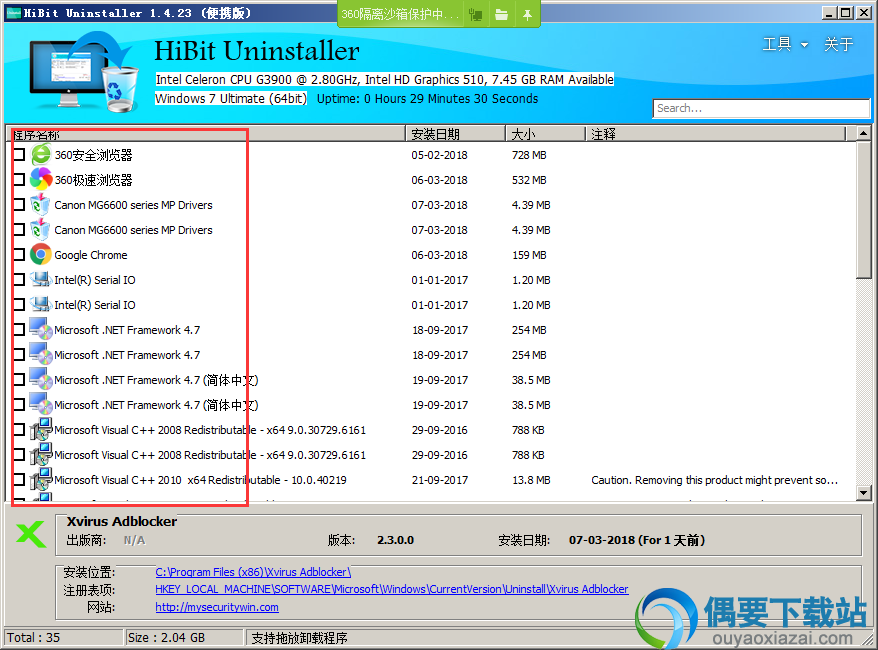Open the 关于 menu
Viewport: 878px width, 650px height.
[839, 44]
